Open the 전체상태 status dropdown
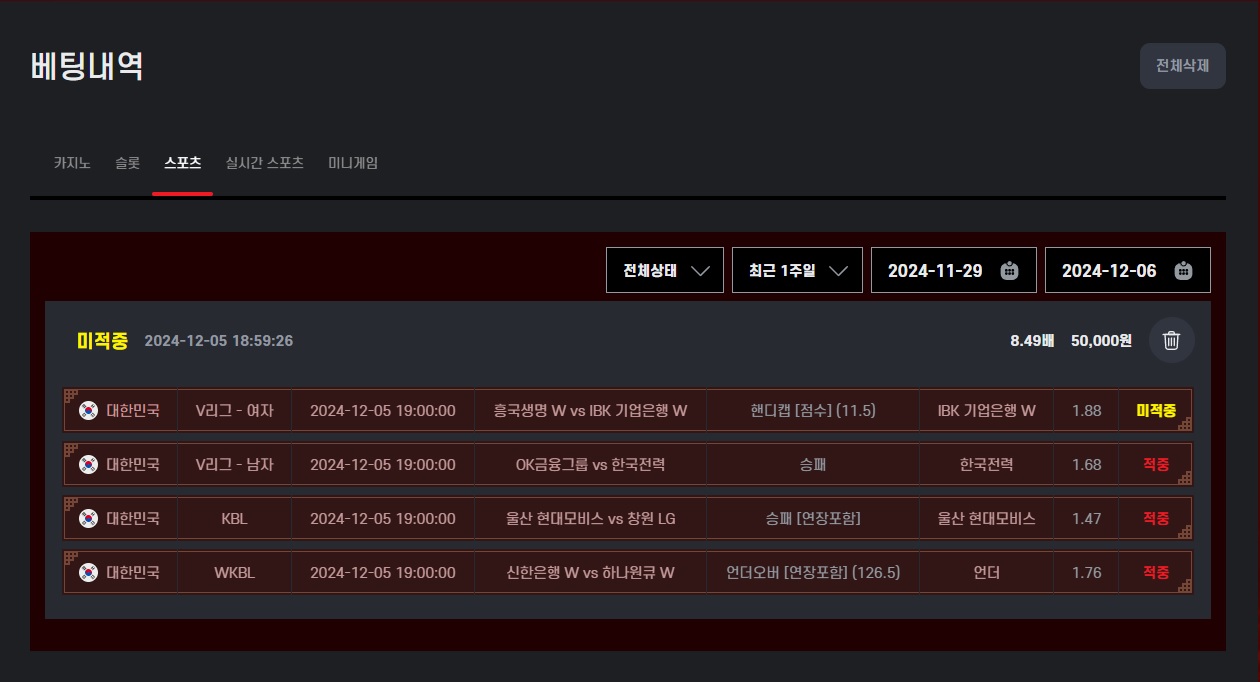The width and height of the screenshot is (1260, 682). pyautogui.click(x=665, y=270)
